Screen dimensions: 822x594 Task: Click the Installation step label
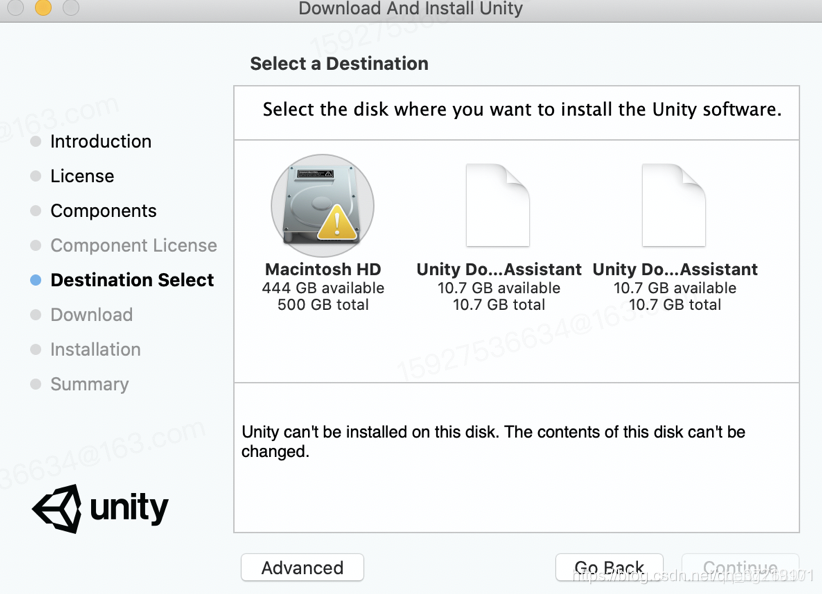tap(95, 349)
